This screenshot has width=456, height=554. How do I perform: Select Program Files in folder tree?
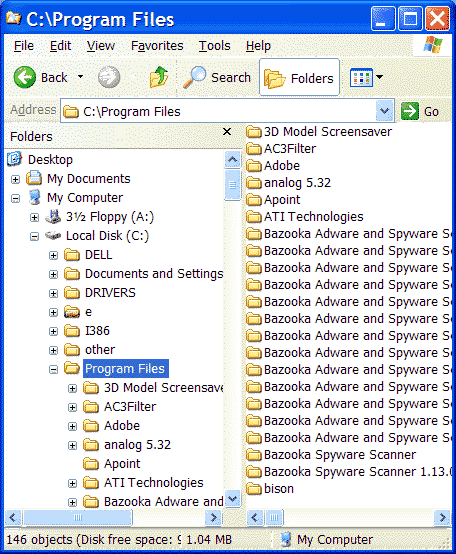click(x=125, y=369)
